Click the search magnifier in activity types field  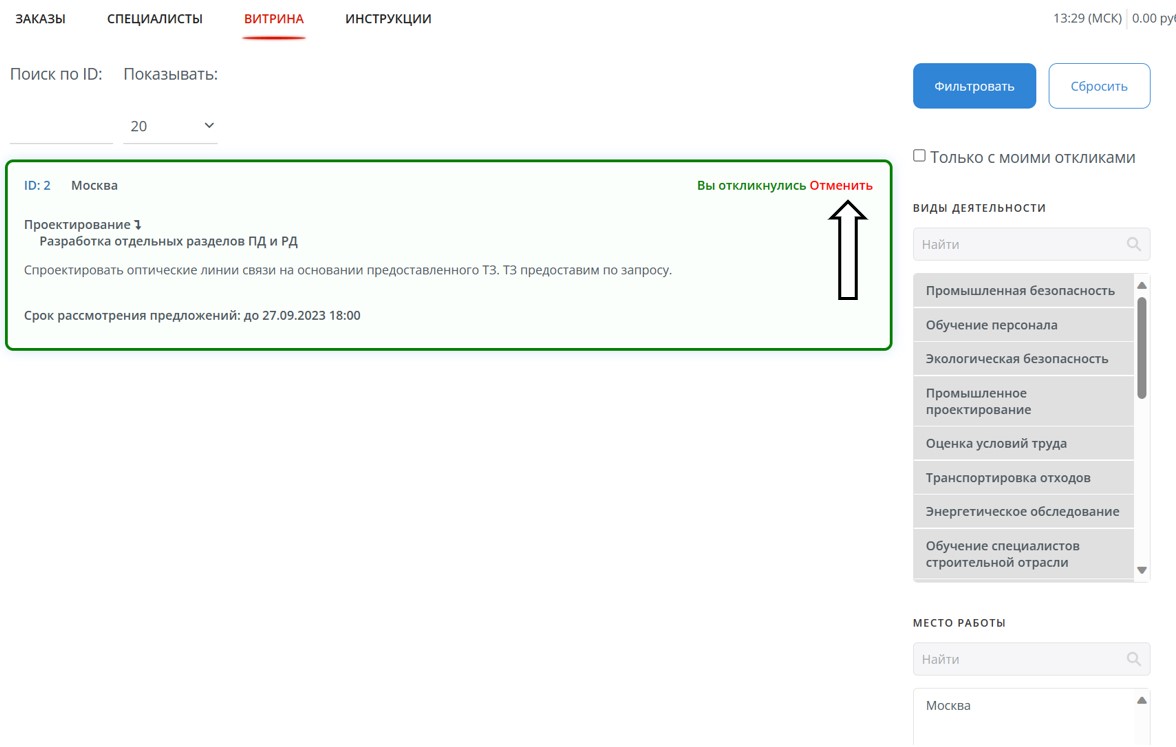coord(1133,244)
